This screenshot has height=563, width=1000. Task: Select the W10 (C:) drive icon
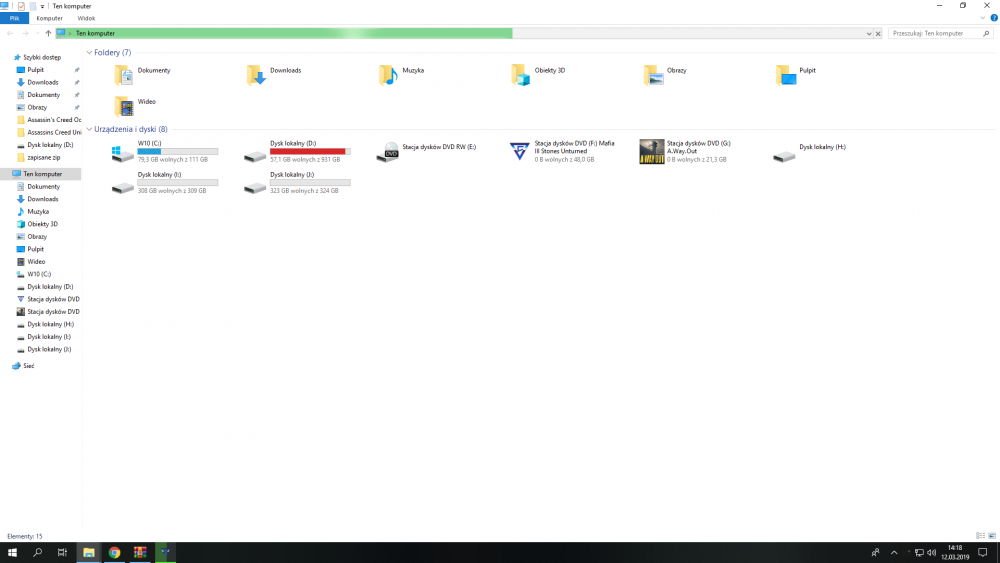(123, 152)
